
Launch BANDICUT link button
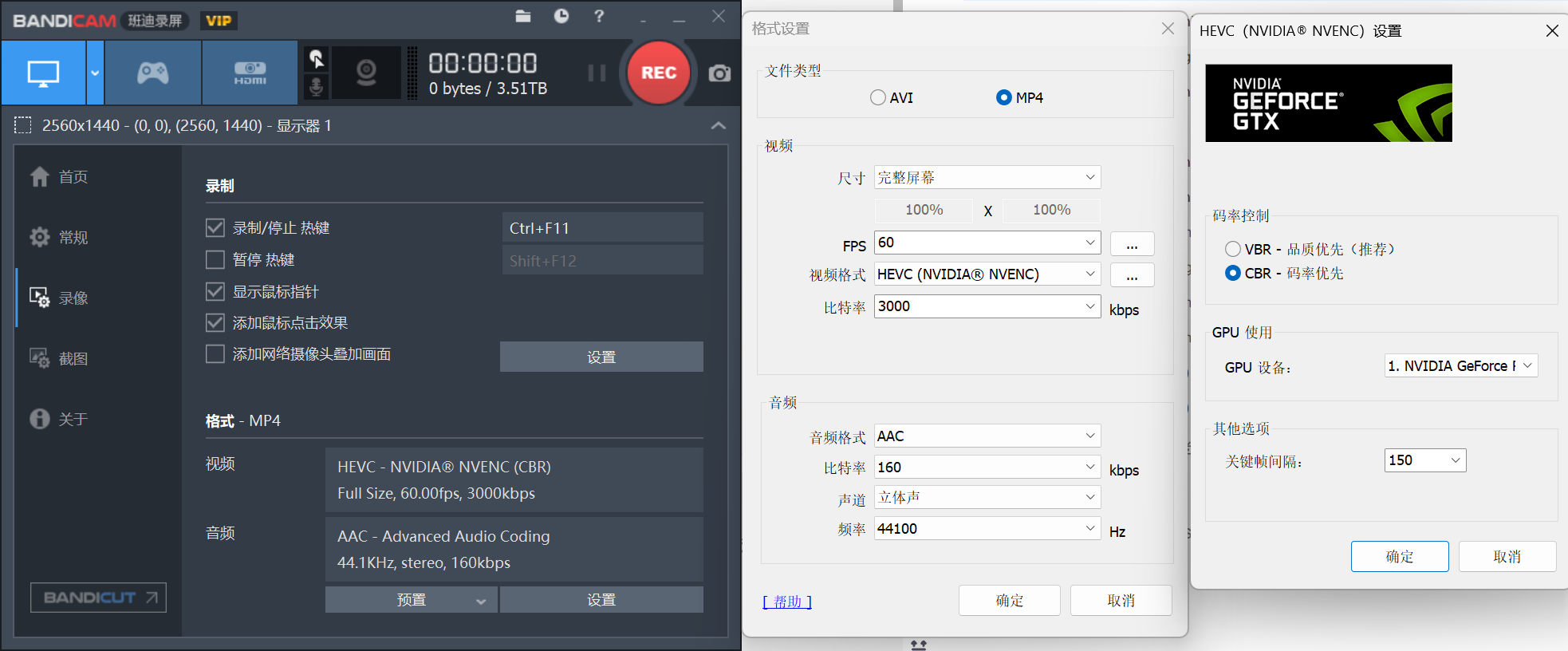(x=98, y=598)
